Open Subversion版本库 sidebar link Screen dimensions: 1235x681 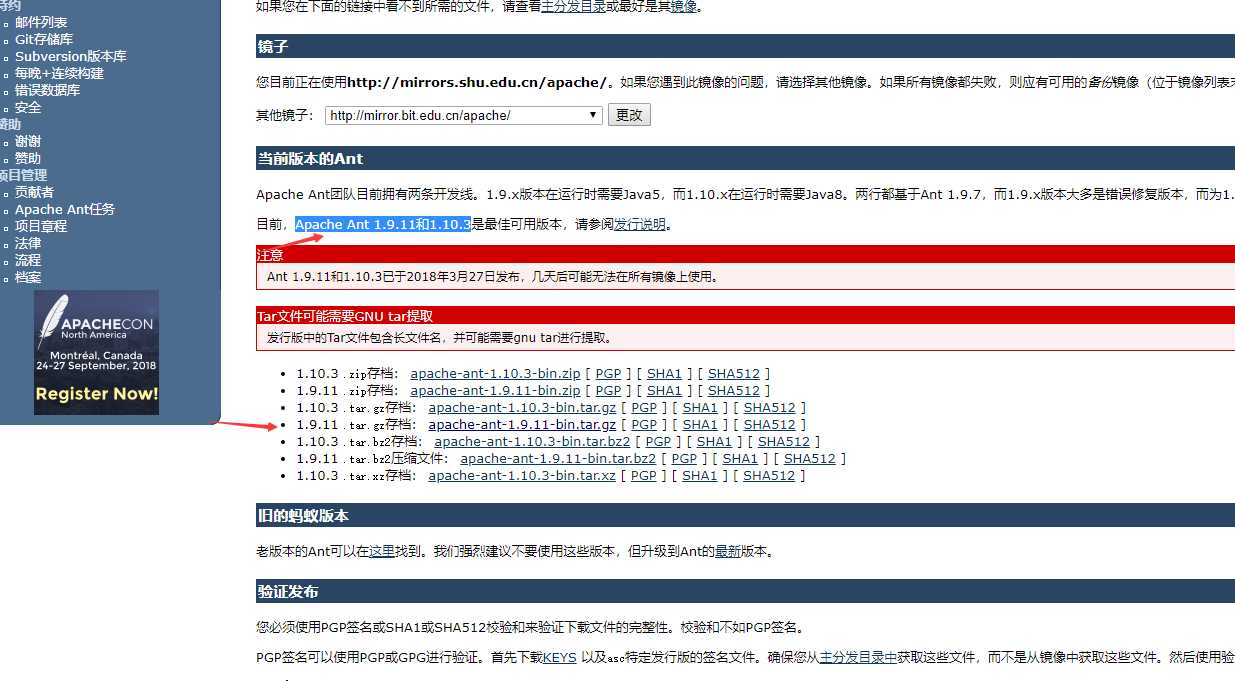point(71,56)
